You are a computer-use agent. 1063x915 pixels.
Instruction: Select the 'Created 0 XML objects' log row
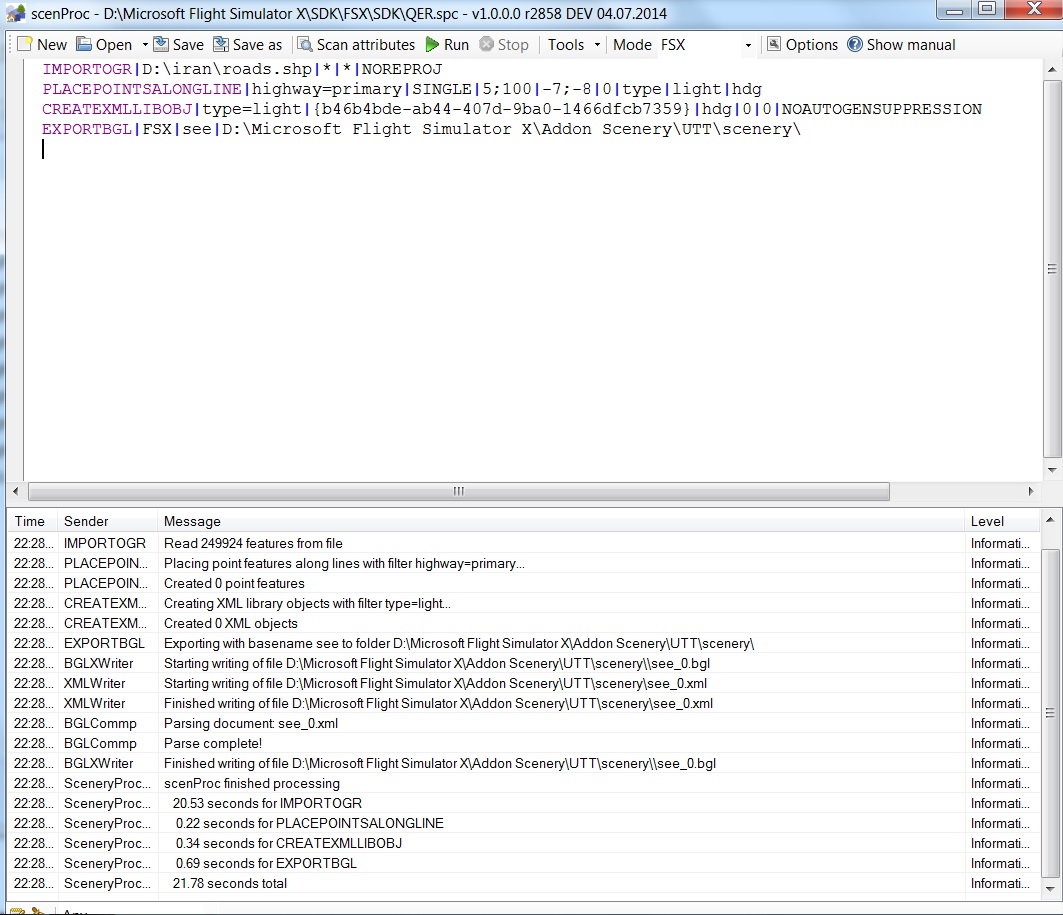tap(523, 623)
